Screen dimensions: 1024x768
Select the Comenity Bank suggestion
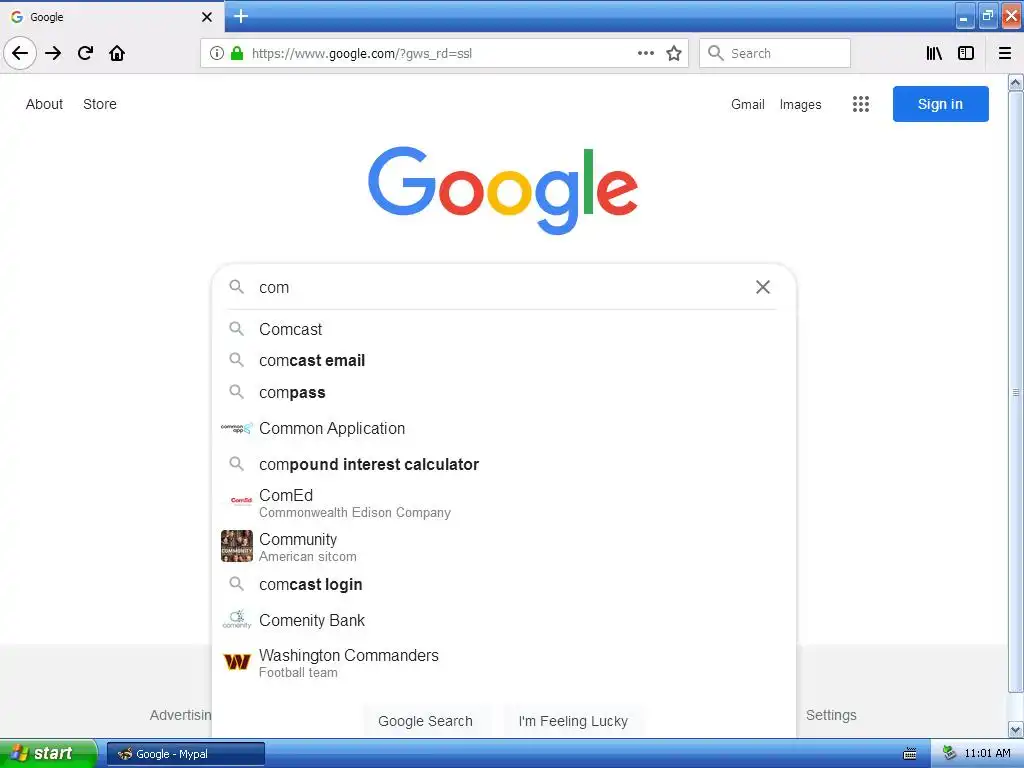(x=504, y=620)
